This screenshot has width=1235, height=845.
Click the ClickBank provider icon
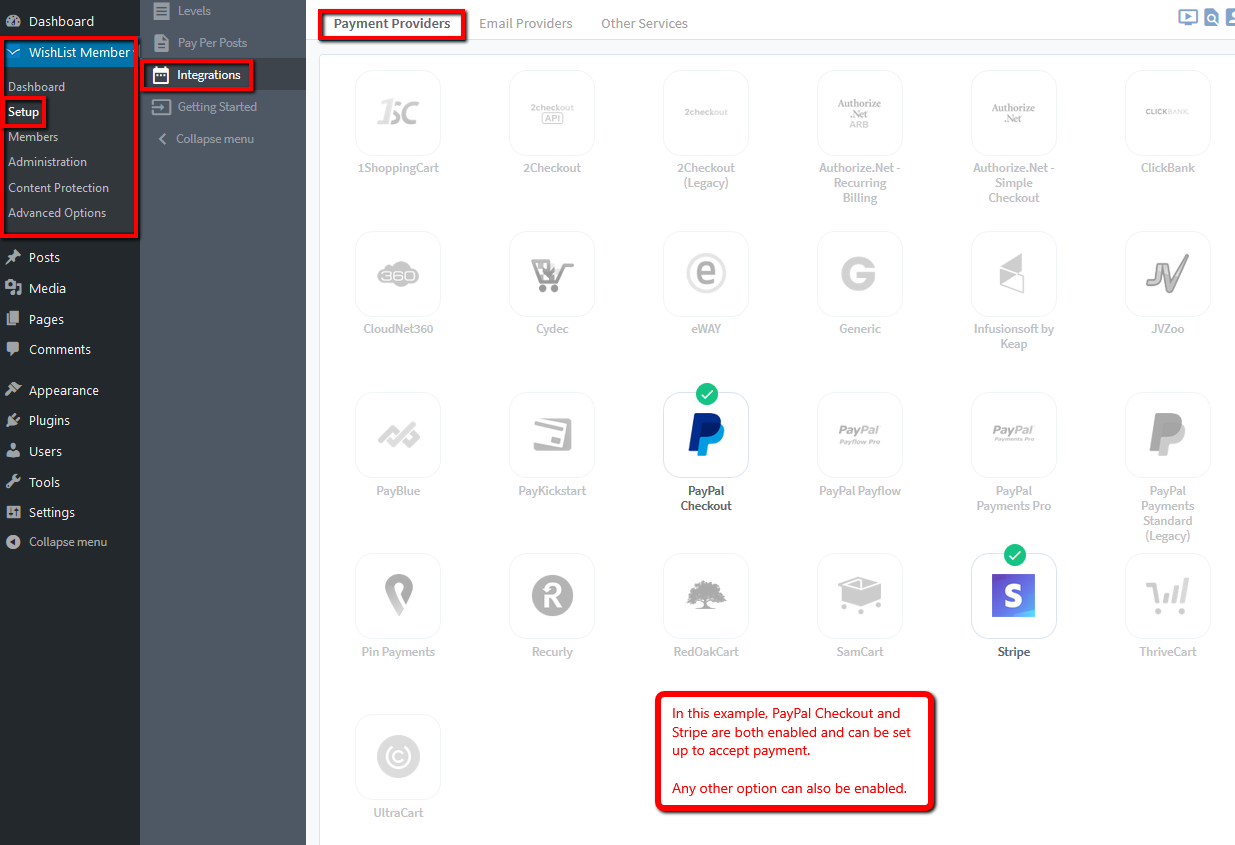click(x=1168, y=113)
